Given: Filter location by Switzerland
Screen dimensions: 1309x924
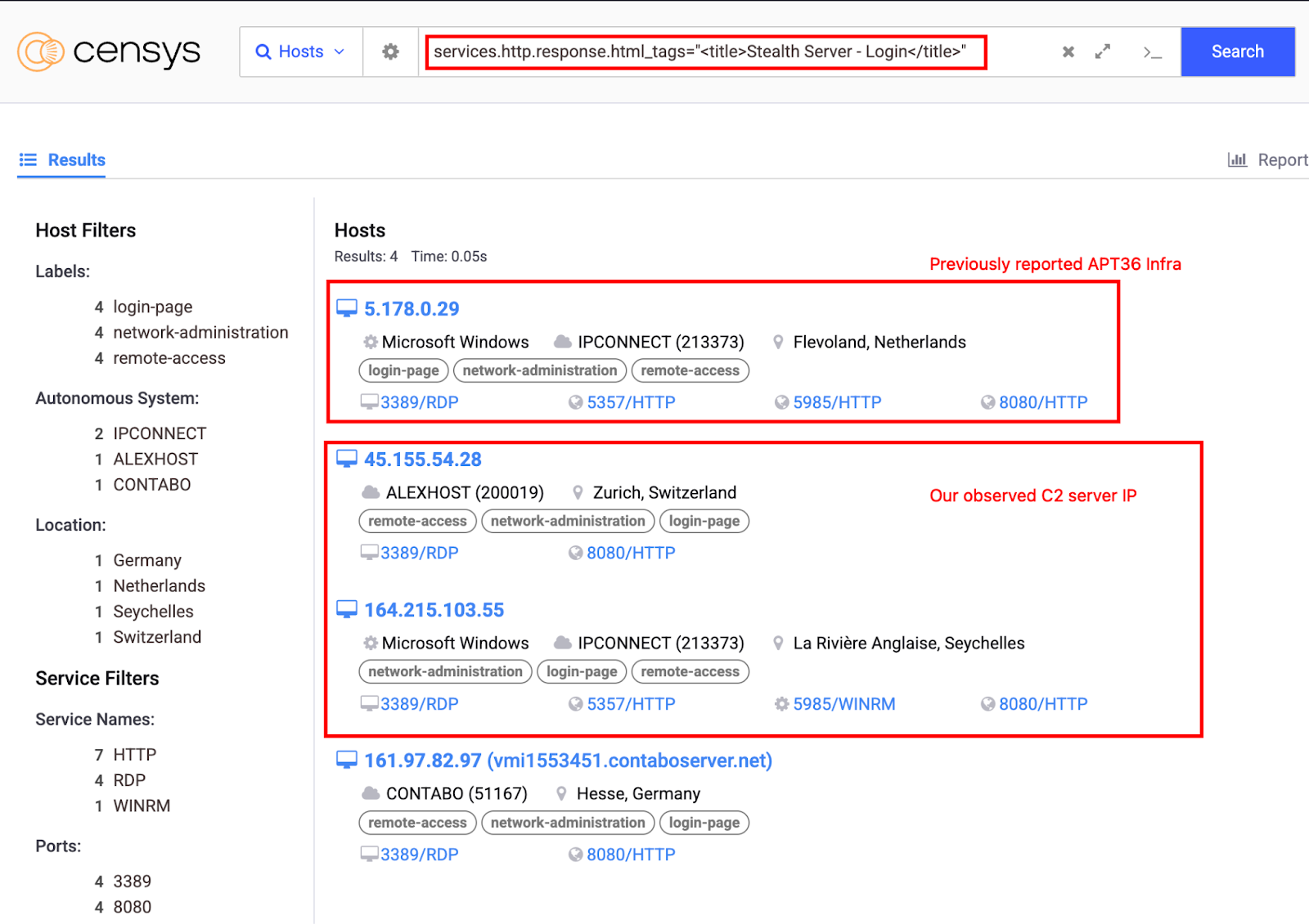Looking at the screenshot, I should click(x=157, y=636).
